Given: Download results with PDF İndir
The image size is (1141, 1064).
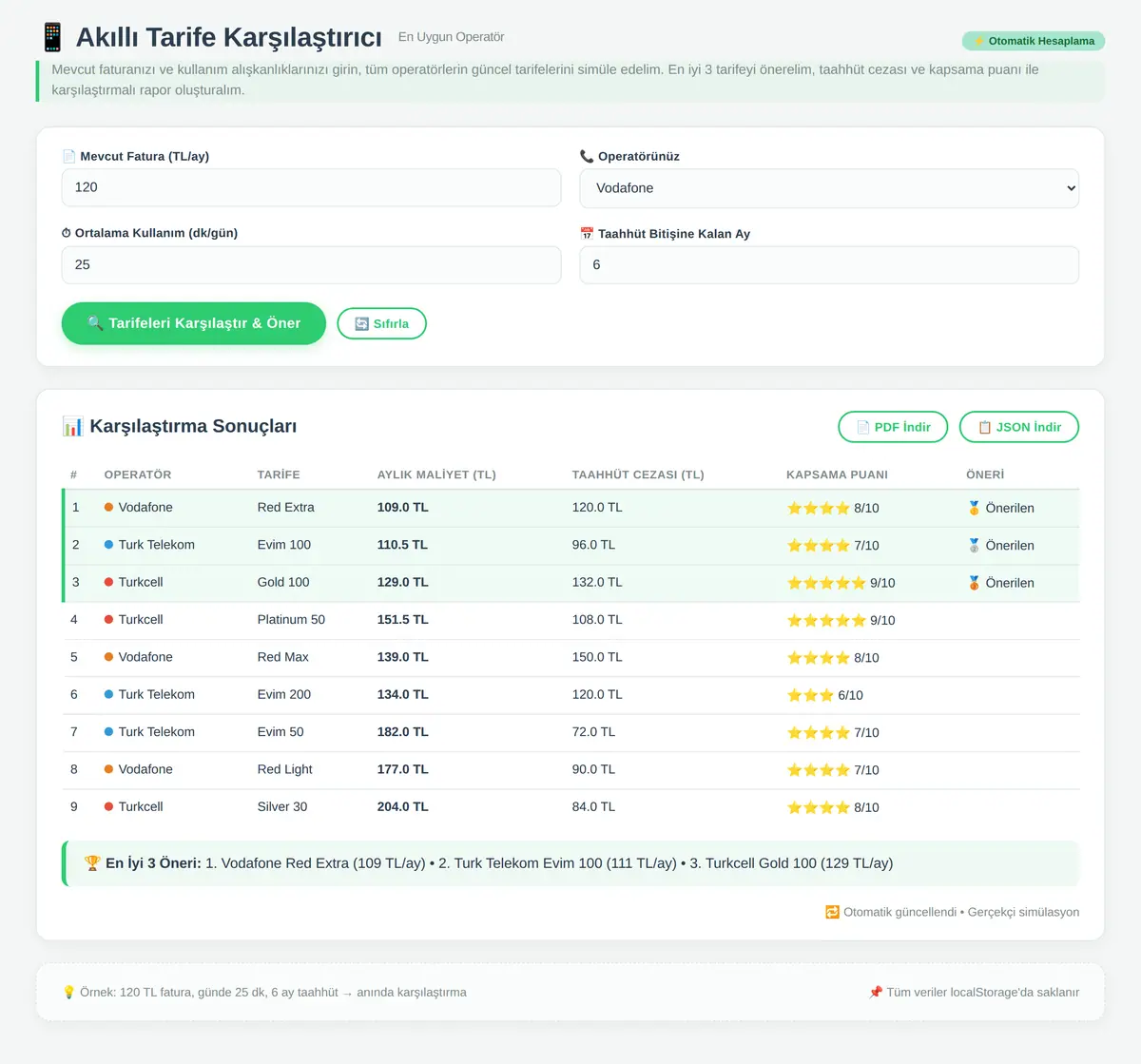Looking at the screenshot, I should pyautogui.click(x=893, y=427).
